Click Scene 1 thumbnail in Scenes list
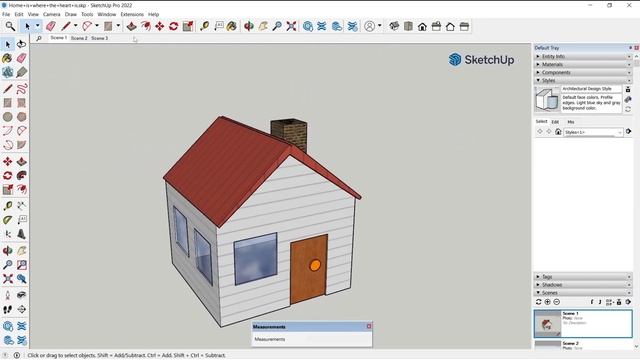 [548, 324]
